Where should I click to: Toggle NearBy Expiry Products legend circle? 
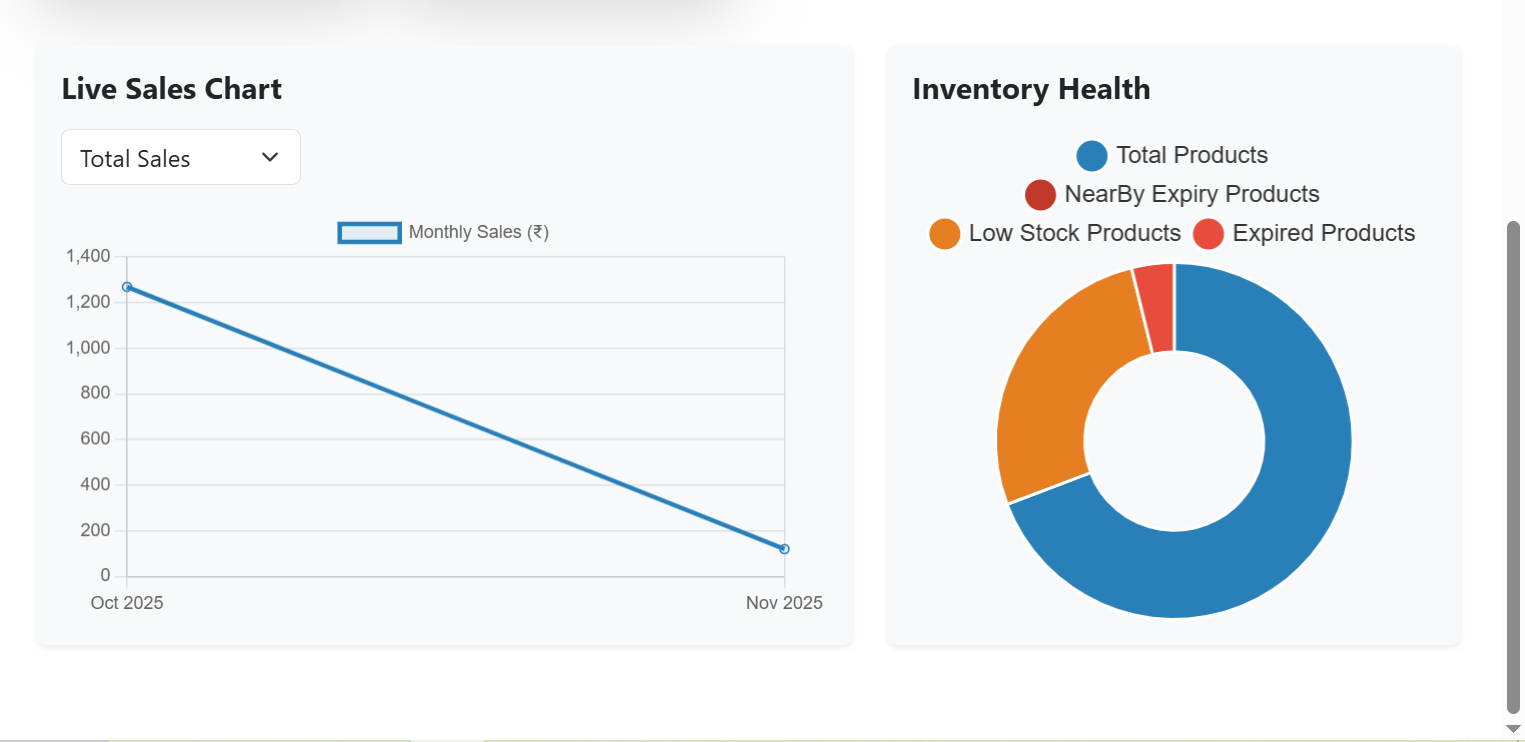1040,195
